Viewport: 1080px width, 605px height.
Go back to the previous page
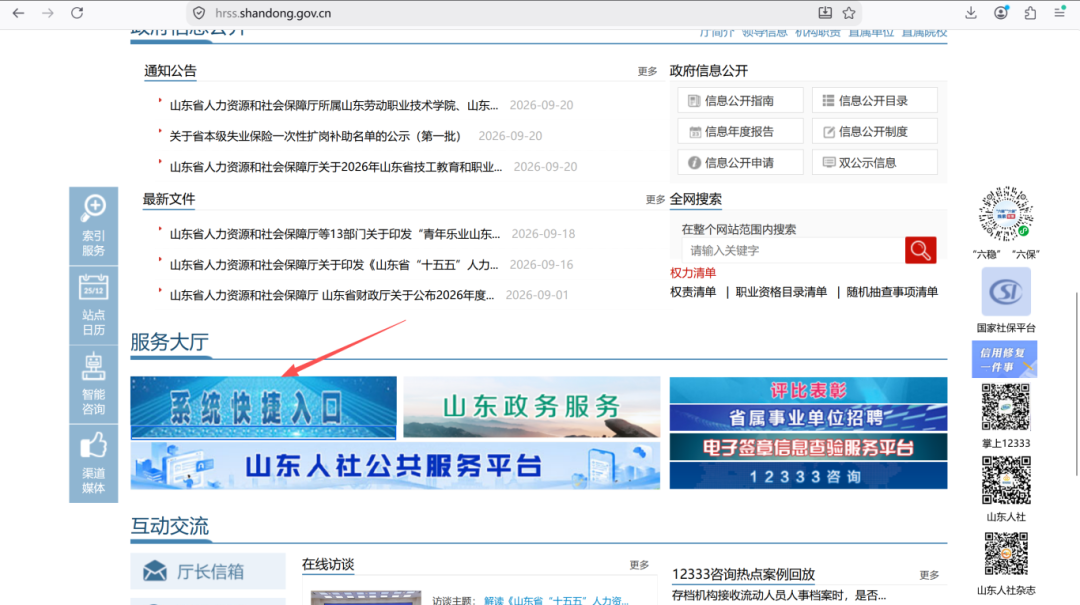coord(19,13)
